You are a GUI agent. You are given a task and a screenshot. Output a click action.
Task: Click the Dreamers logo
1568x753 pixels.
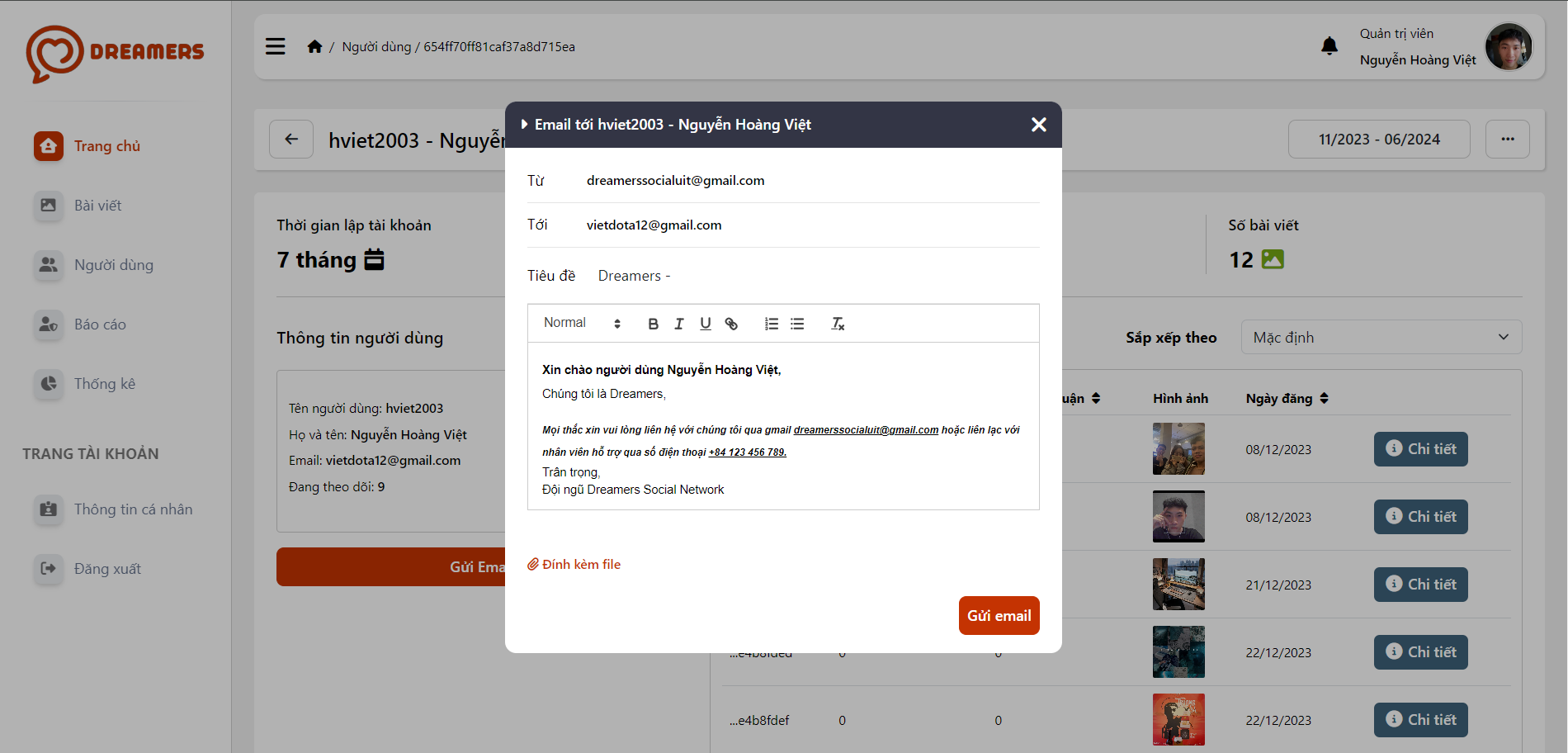(115, 54)
